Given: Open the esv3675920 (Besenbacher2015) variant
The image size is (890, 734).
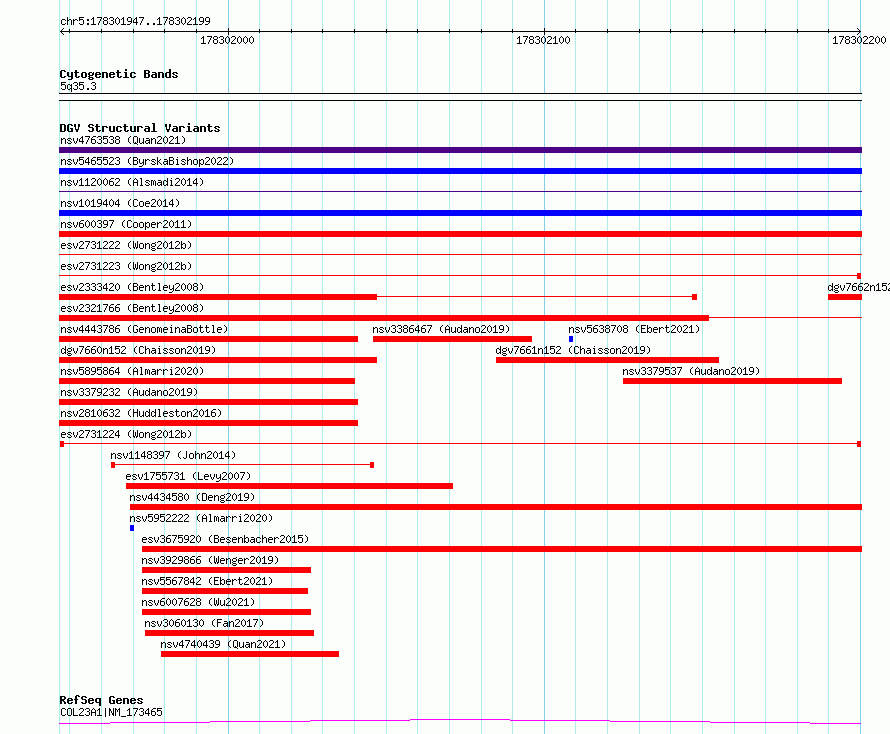Looking at the screenshot, I should pos(225,539).
